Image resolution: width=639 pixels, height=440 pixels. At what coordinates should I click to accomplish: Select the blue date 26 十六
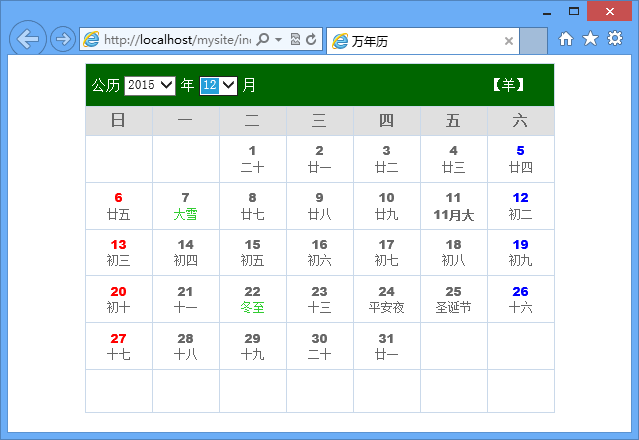tap(520, 299)
